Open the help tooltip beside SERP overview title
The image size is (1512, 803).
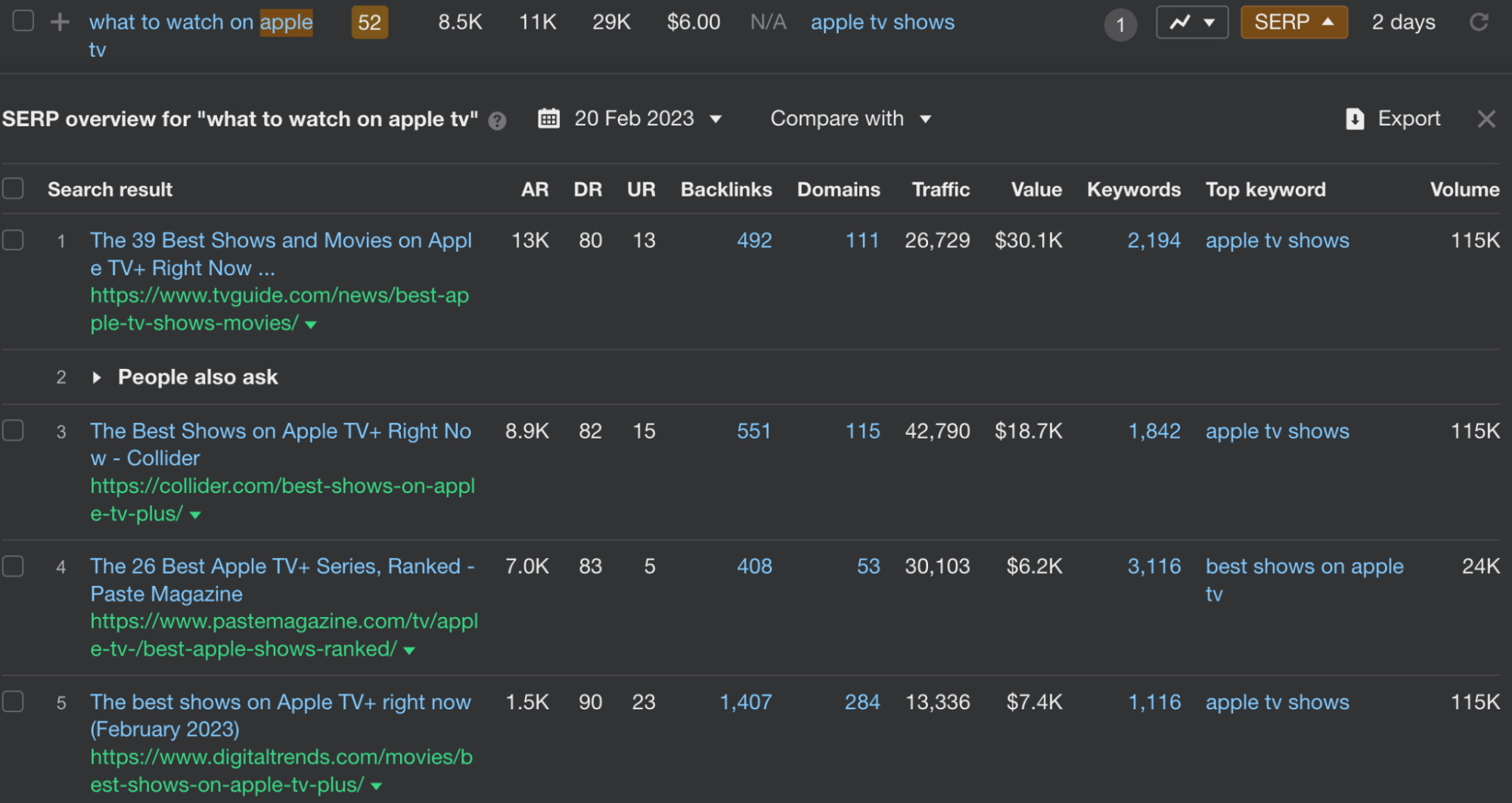tap(497, 120)
